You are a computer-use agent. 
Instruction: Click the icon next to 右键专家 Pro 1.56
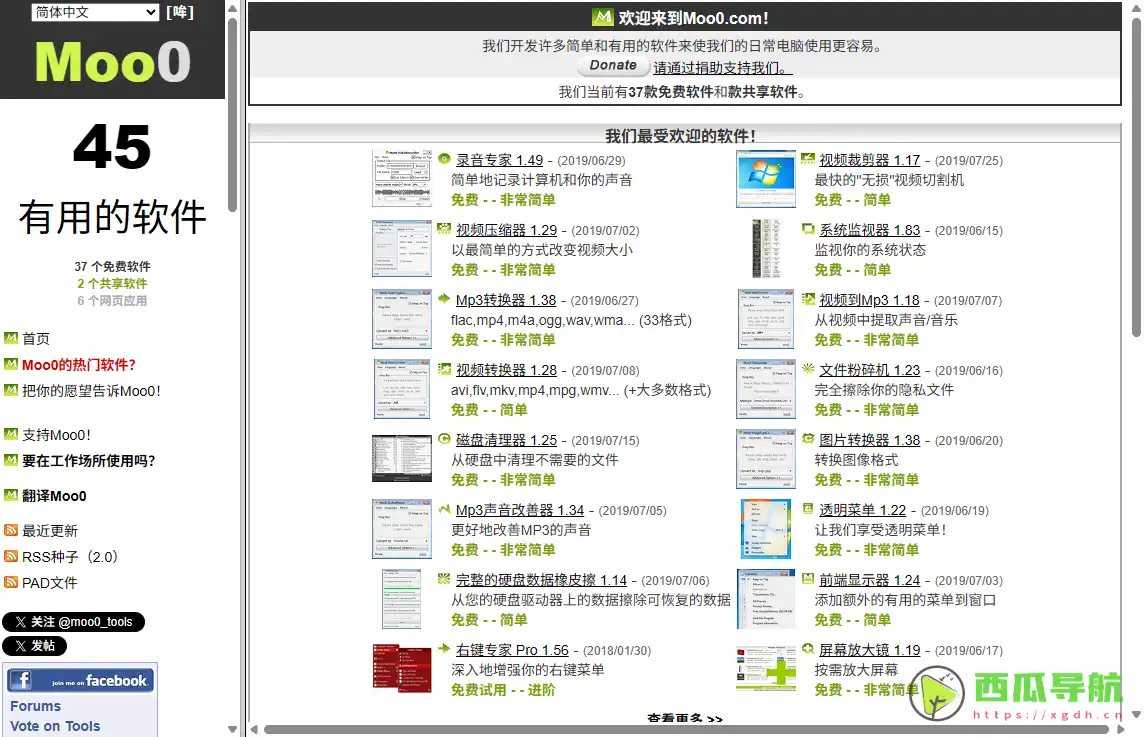pyautogui.click(x=444, y=649)
